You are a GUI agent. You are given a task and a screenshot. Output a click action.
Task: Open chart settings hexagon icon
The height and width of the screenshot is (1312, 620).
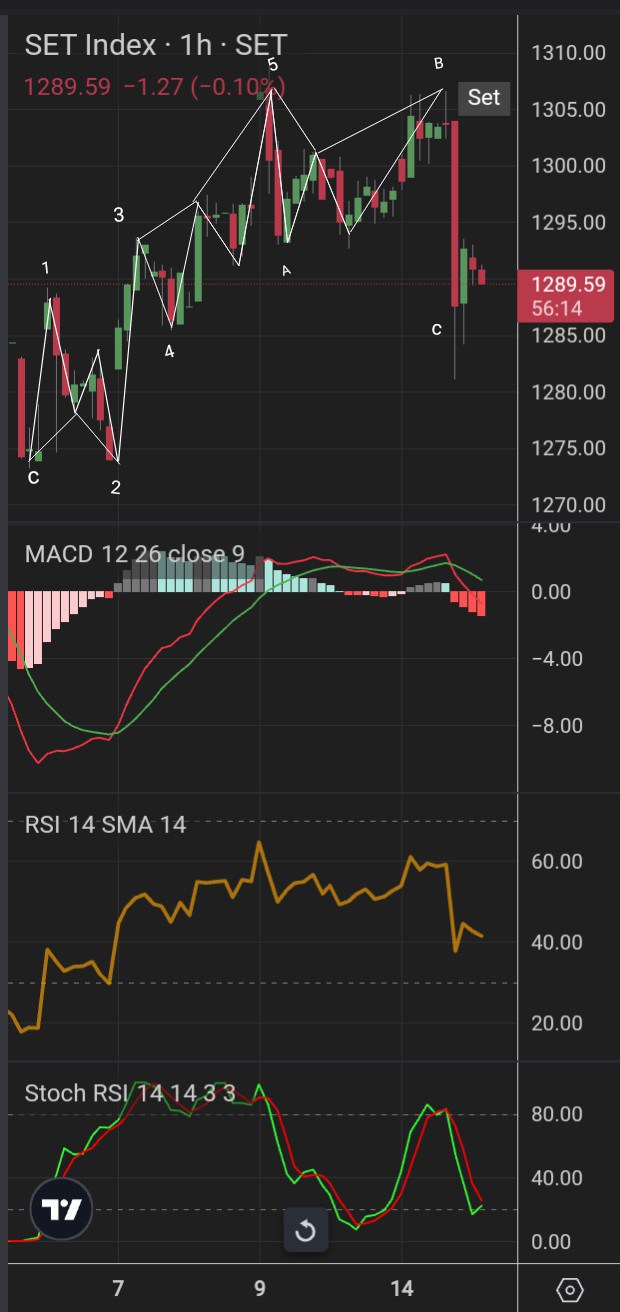[569, 1289]
